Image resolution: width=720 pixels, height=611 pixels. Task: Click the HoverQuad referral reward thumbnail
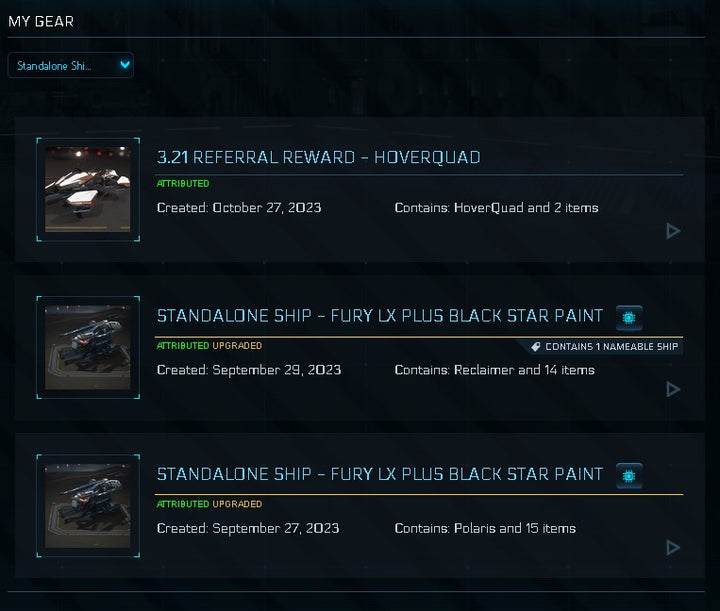[88, 189]
